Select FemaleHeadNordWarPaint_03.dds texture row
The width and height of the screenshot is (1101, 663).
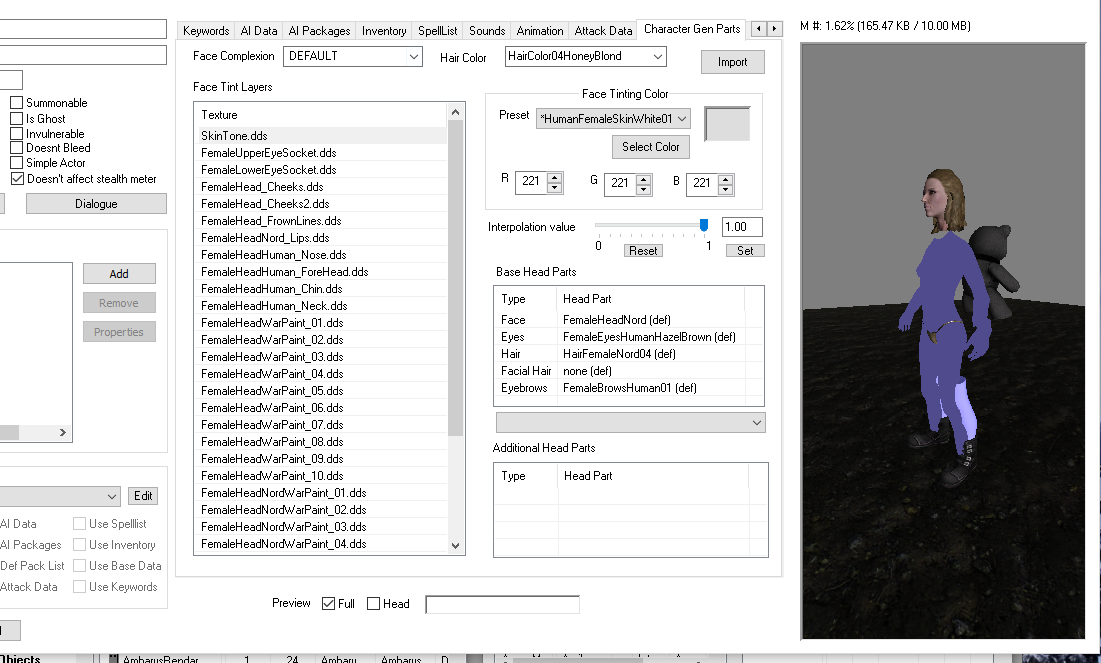click(x=322, y=527)
